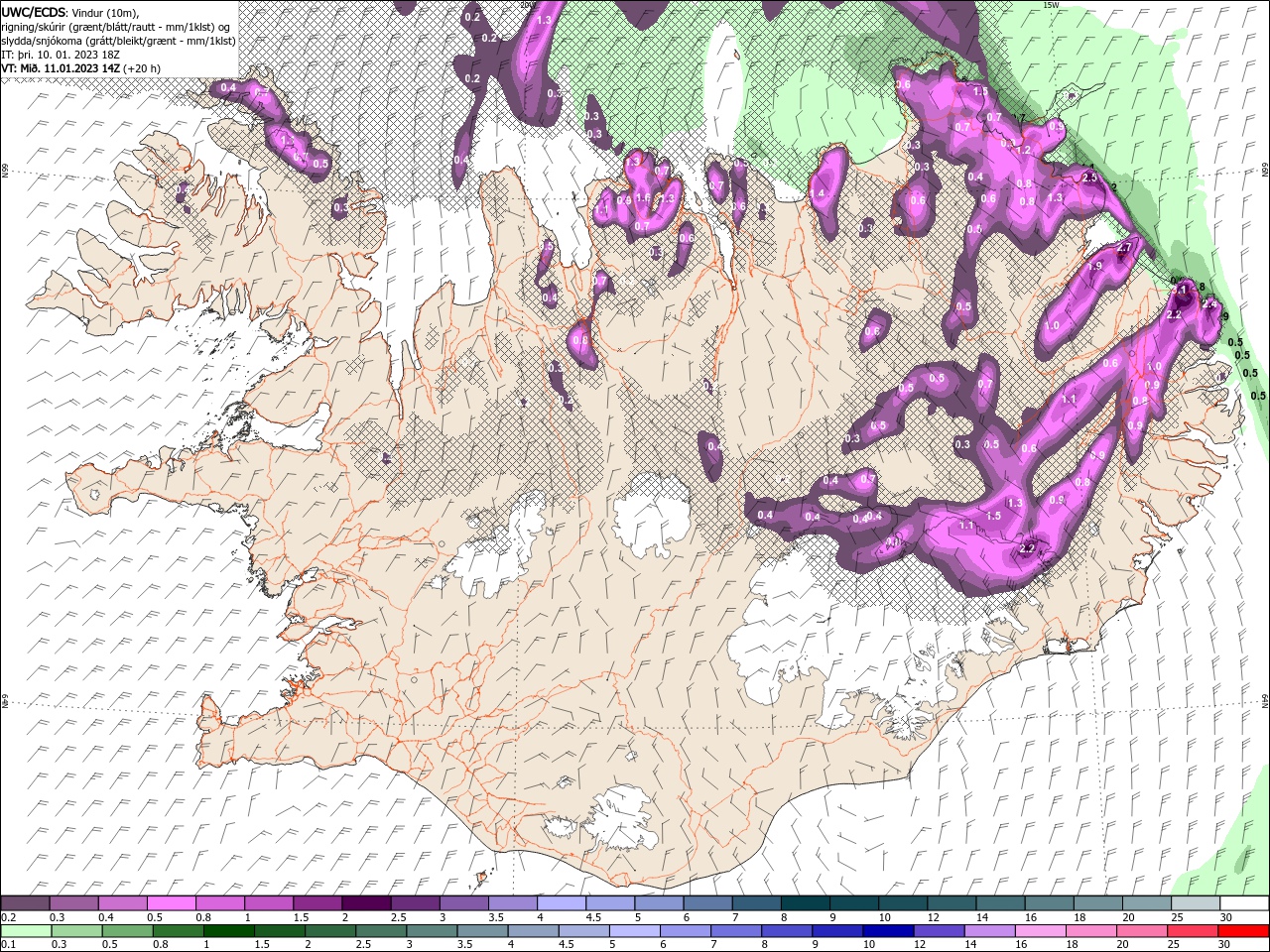1270x952 pixels.
Task: Select the deep blue lower swatch starting at 10
Action: click(x=887, y=931)
